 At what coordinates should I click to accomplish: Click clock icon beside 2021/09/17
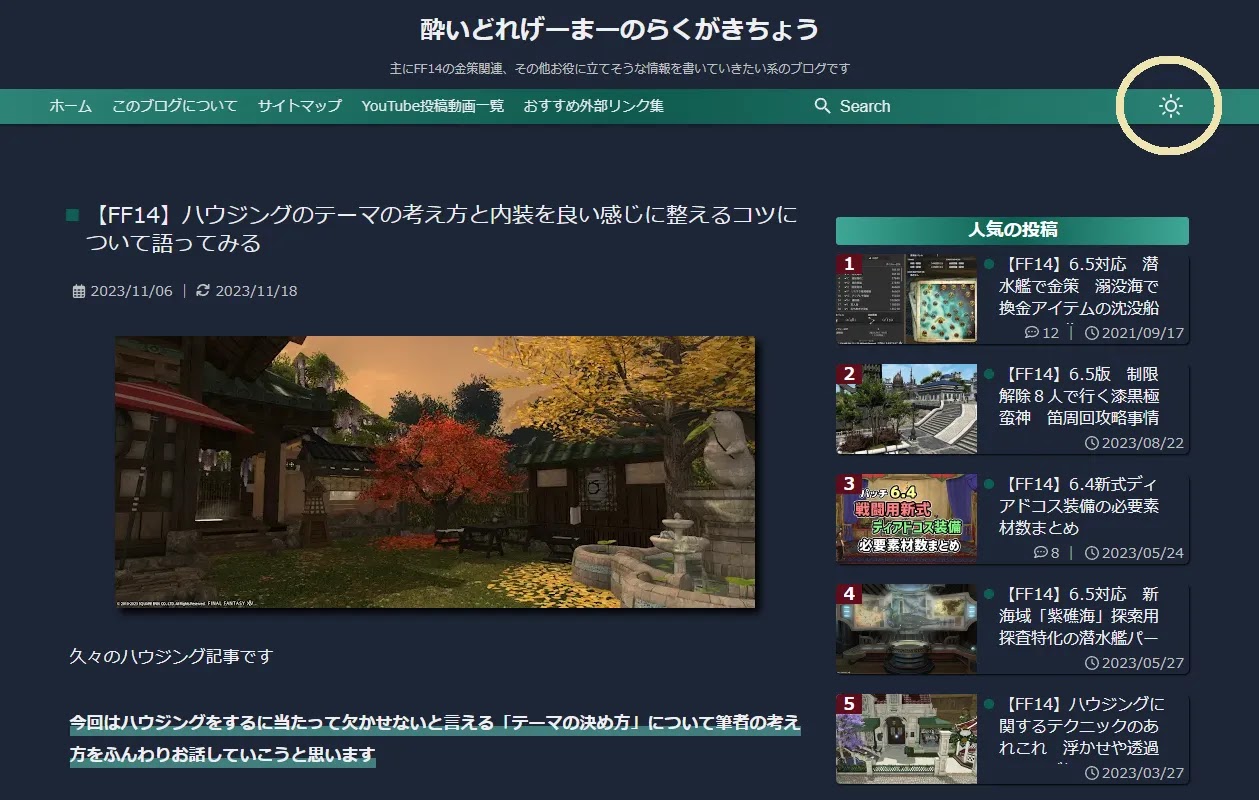(1092, 333)
